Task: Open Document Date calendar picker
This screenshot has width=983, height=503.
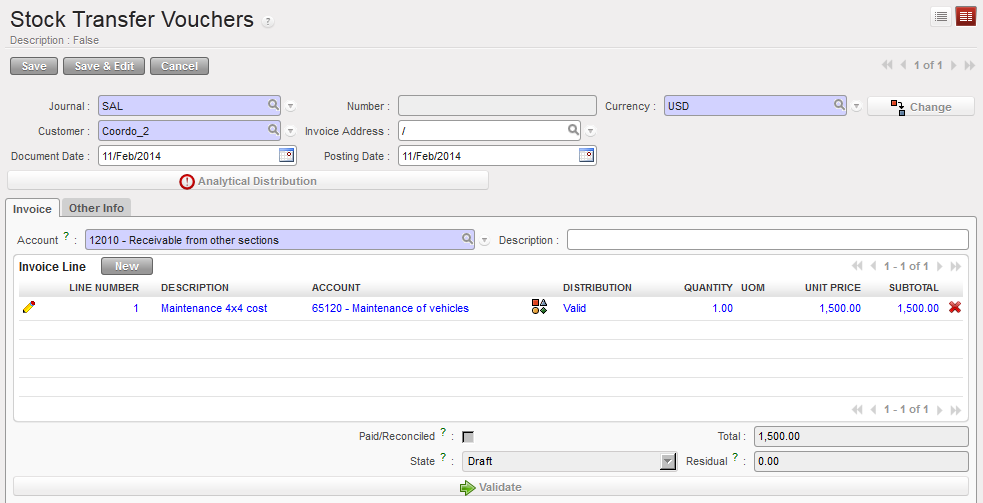Action: click(286, 155)
